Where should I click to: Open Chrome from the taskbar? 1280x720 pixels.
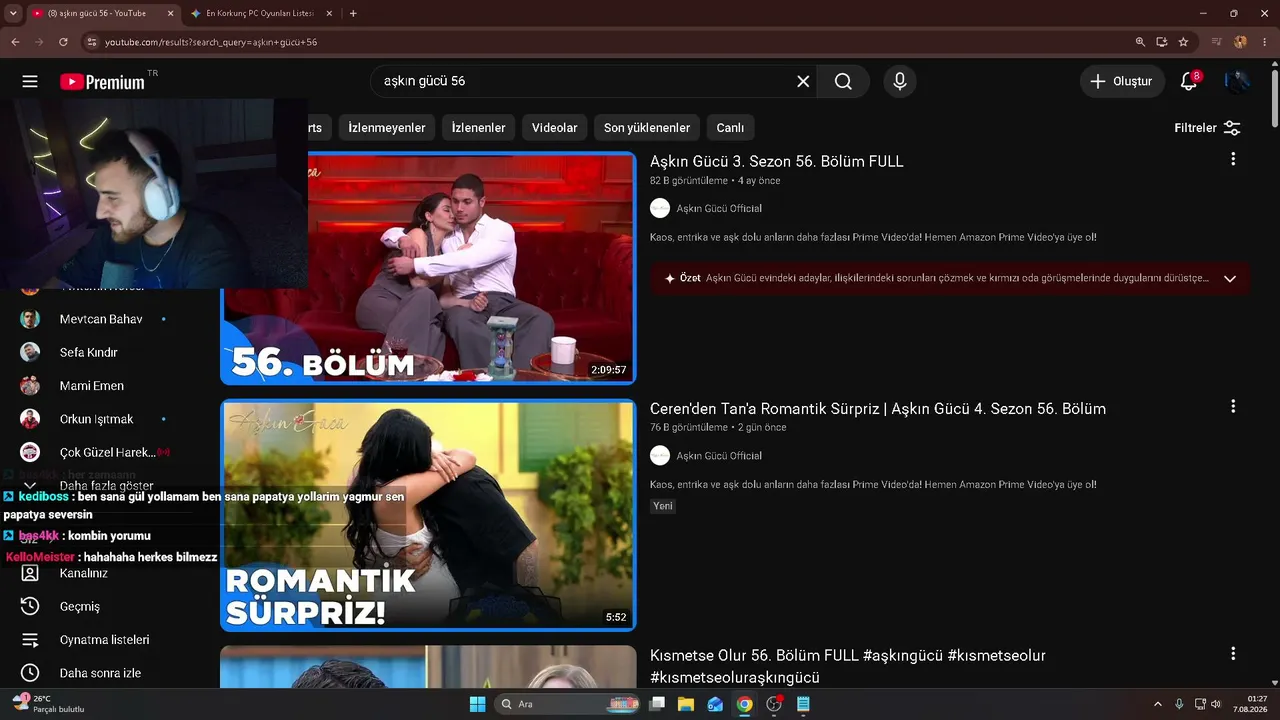(744, 704)
